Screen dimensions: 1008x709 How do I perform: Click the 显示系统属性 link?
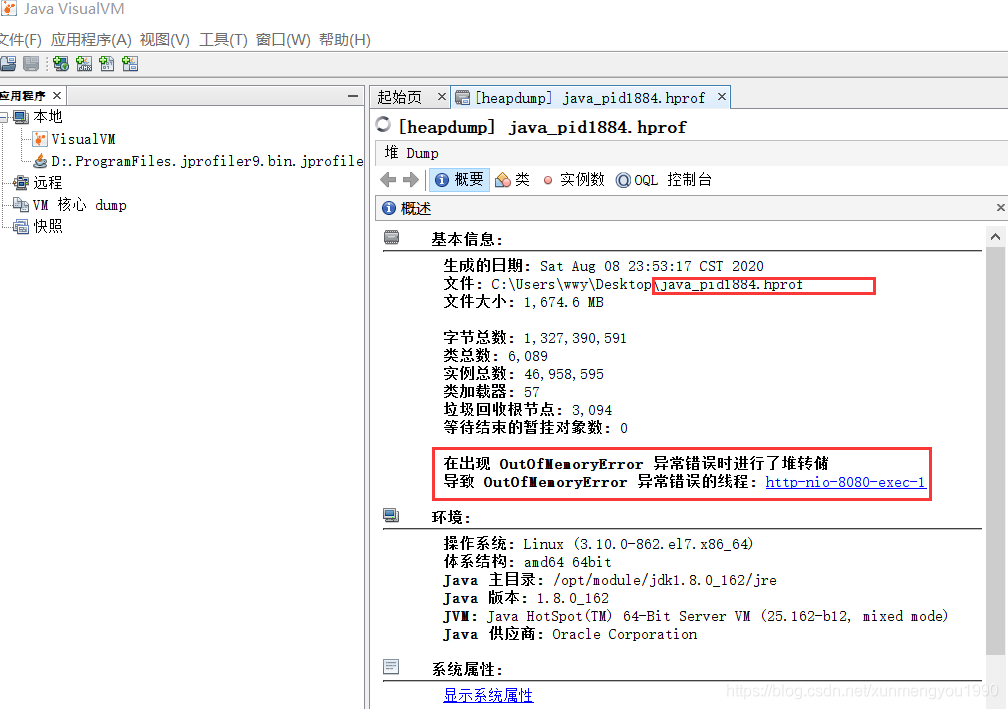[x=488, y=696]
